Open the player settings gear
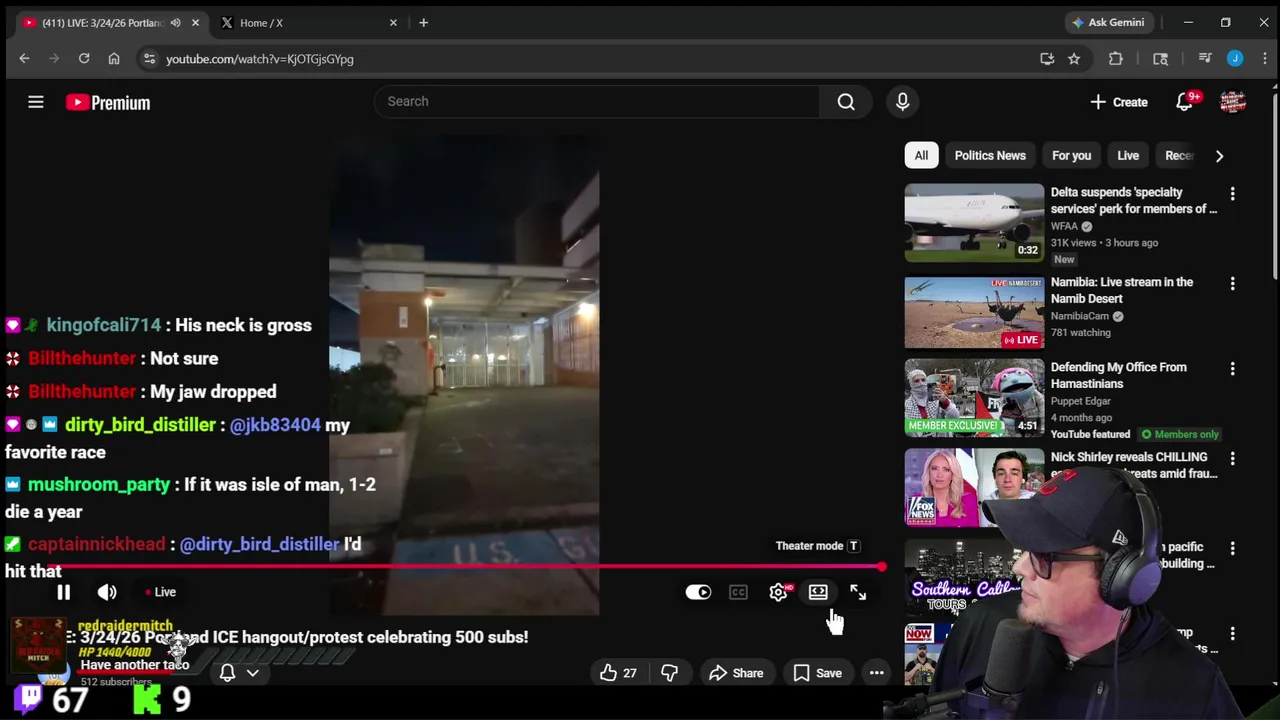The height and width of the screenshot is (720, 1280). click(779, 592)
